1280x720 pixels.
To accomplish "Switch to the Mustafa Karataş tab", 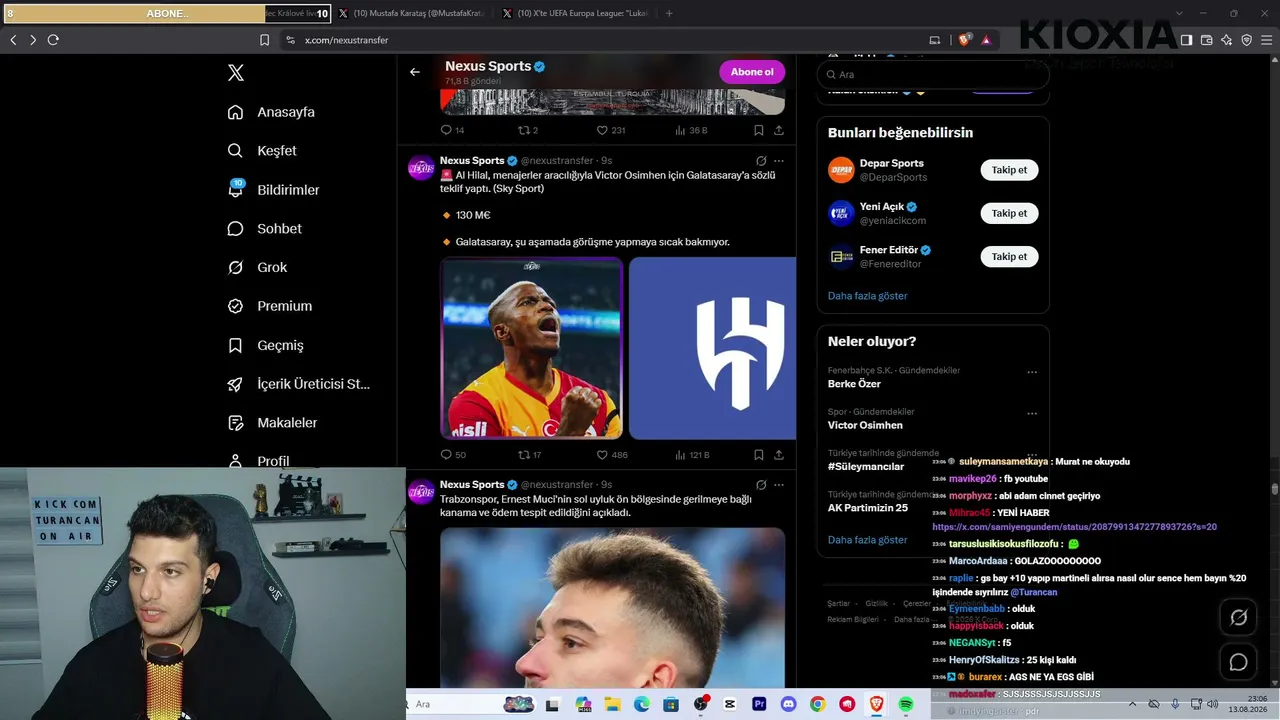I will (411, 13).
